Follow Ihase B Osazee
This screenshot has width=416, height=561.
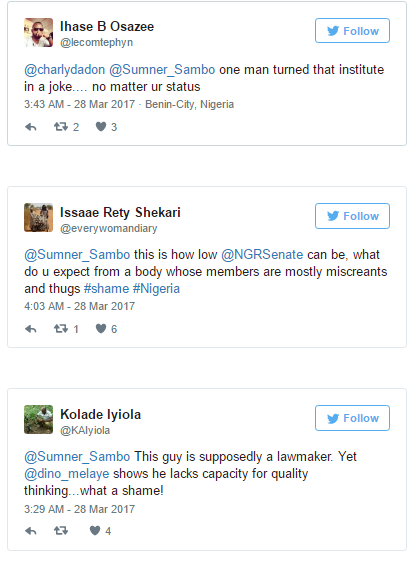point(352,31)
